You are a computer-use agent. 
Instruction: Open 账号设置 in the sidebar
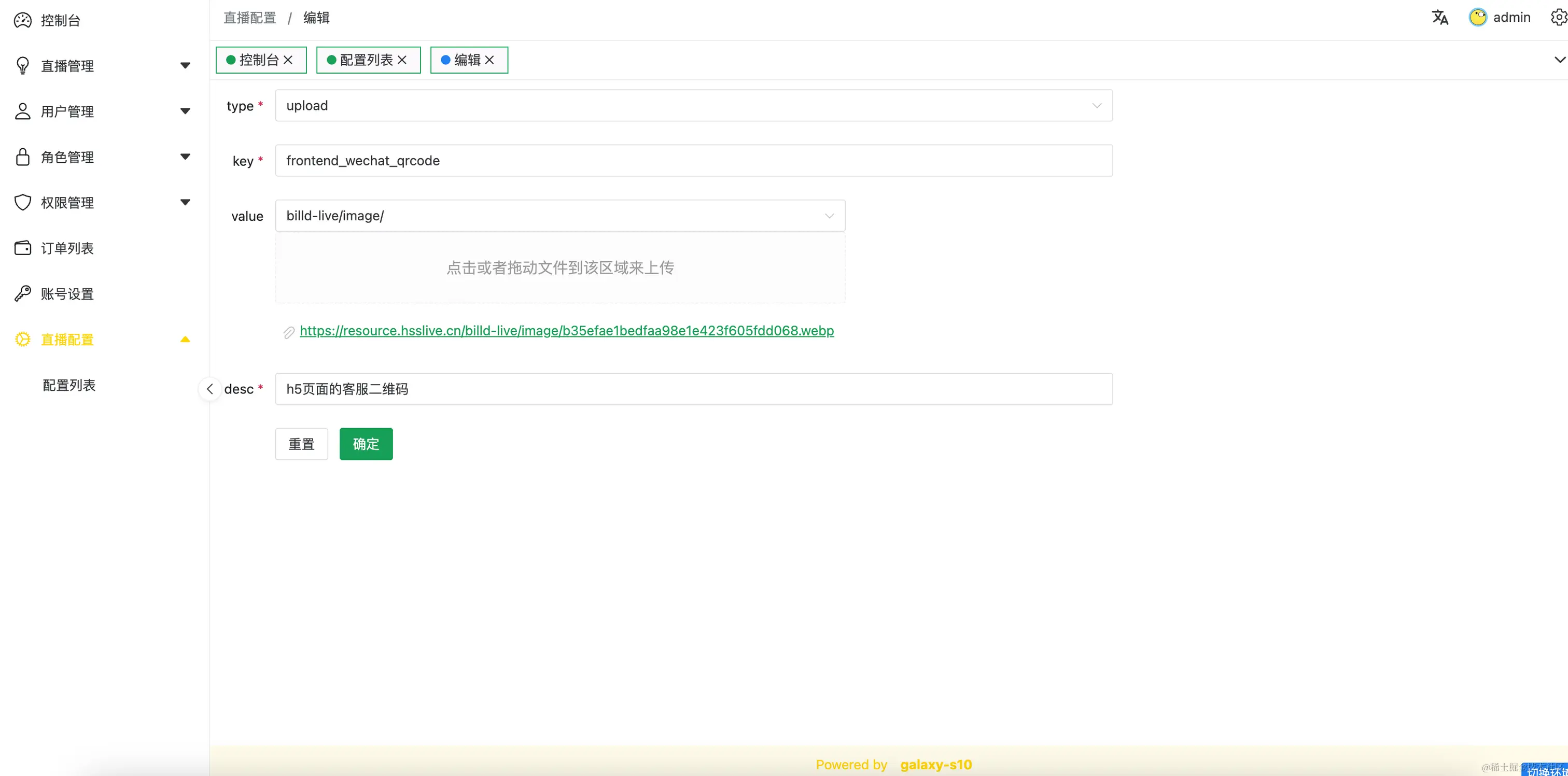(67, 294)
